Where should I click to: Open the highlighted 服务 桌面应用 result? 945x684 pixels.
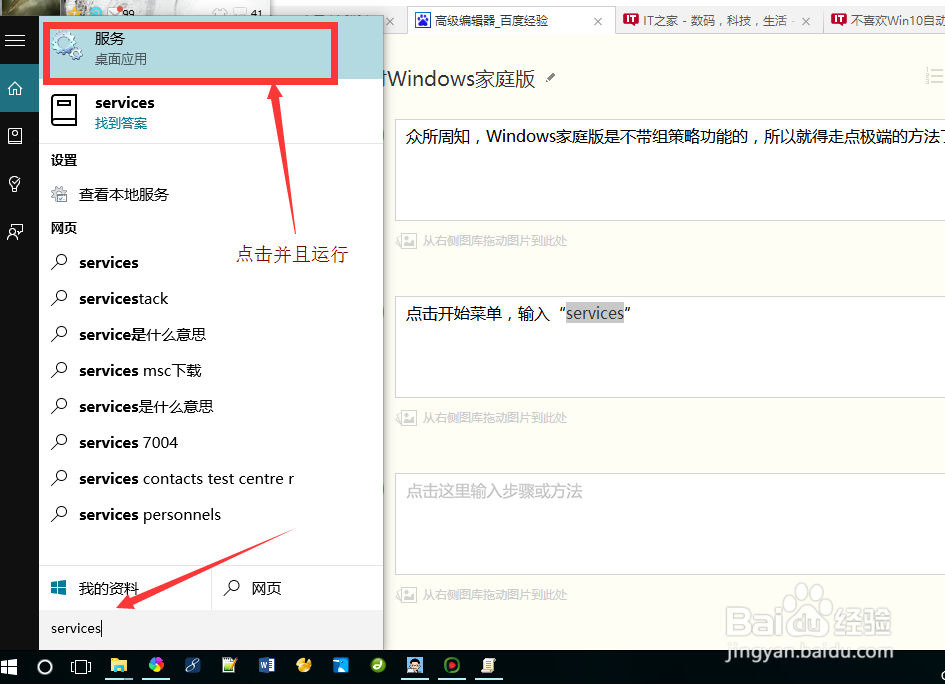pos(190,48)
